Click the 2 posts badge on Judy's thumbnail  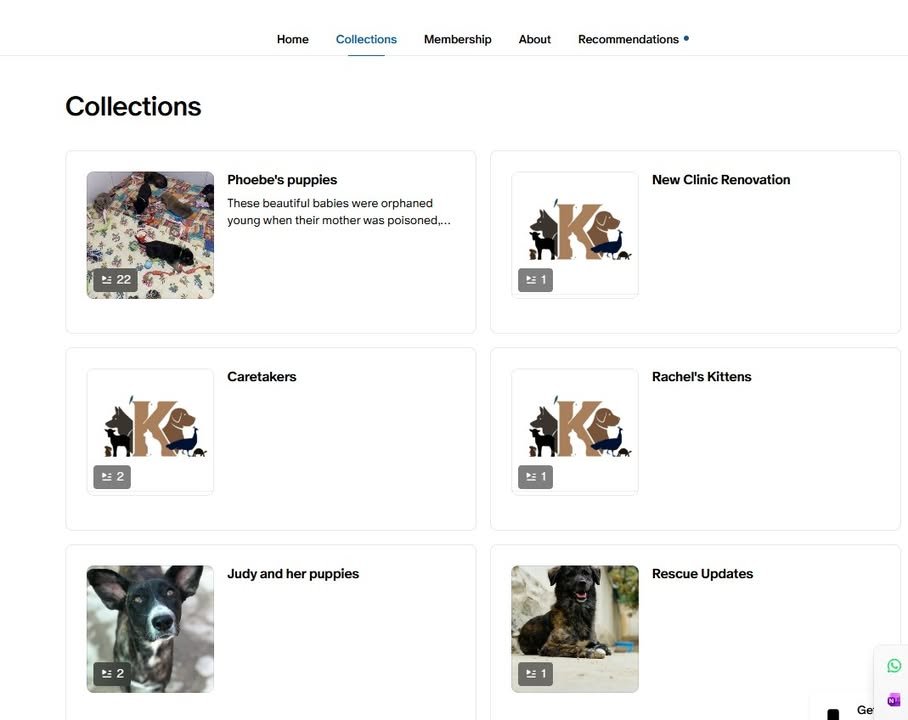click(x=112, y=674)
